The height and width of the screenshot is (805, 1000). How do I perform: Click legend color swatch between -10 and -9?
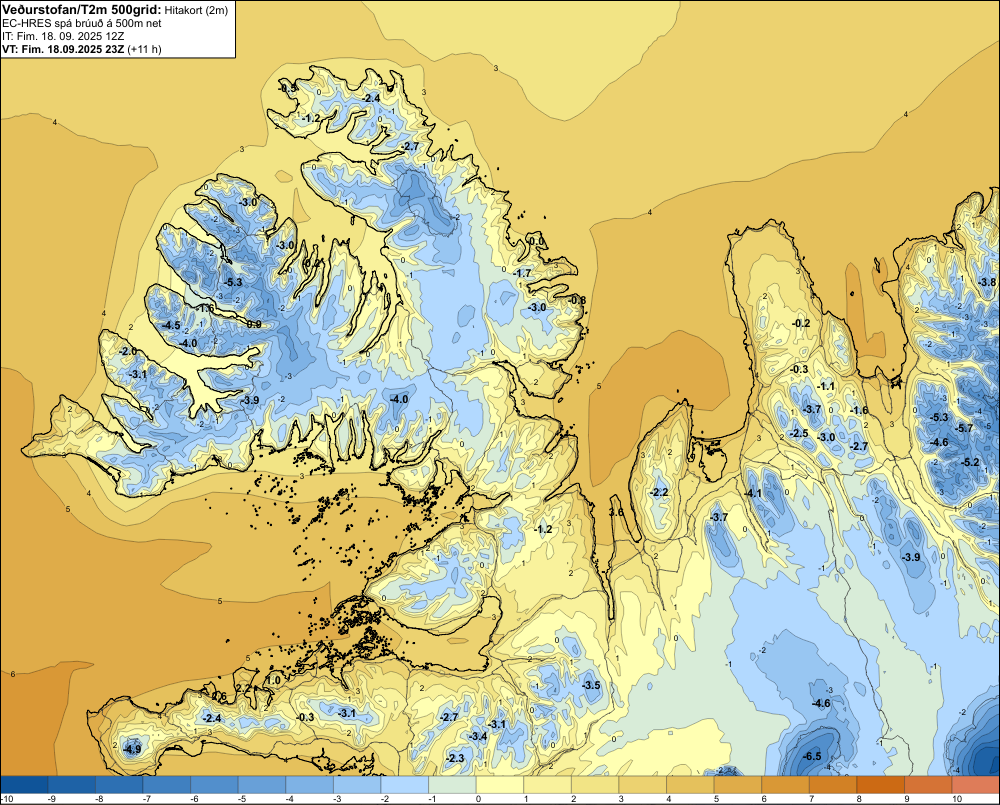(x=24, y=785)
